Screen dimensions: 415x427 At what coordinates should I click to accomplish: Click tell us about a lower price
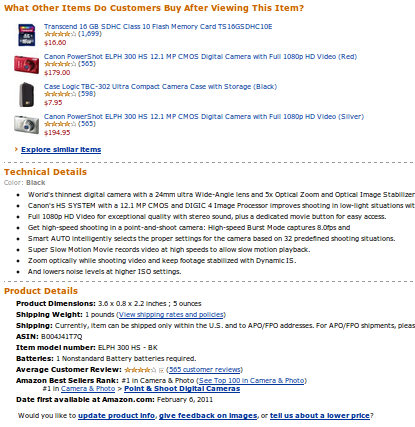[320, 416]
